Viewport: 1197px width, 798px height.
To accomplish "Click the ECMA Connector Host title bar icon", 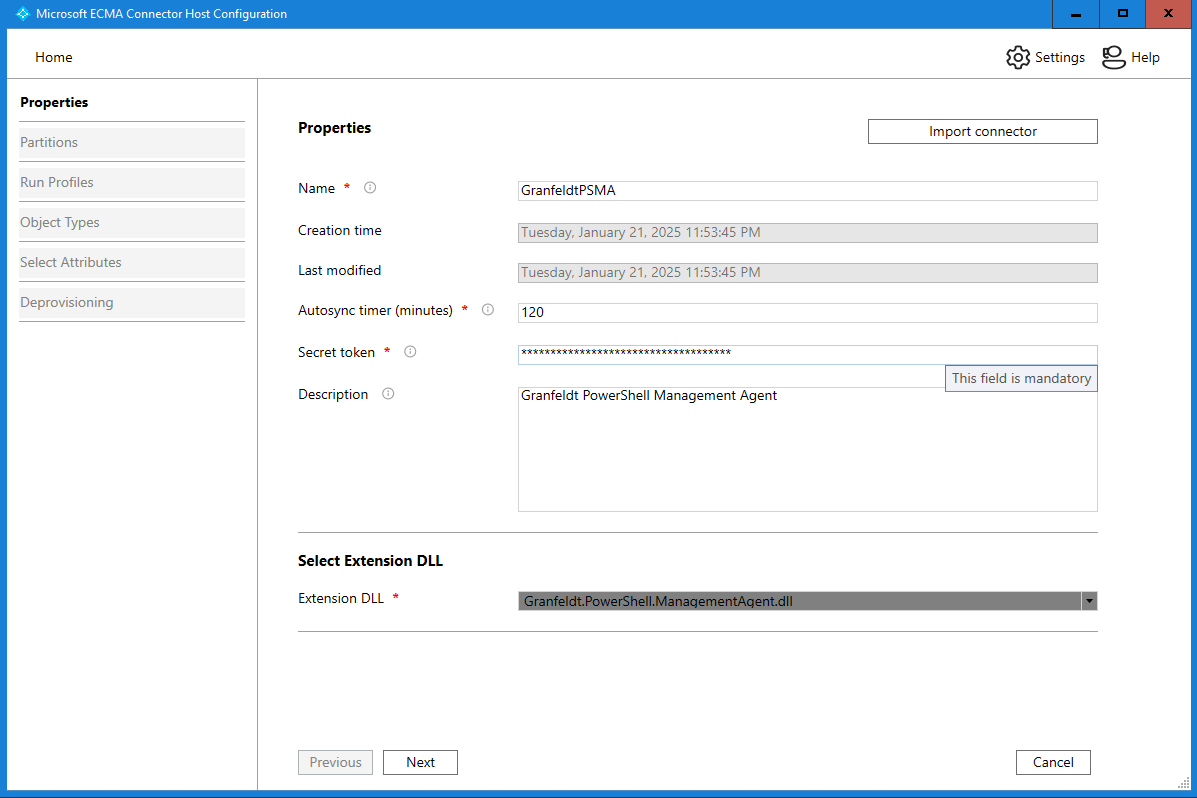I will tap(22, 14).
